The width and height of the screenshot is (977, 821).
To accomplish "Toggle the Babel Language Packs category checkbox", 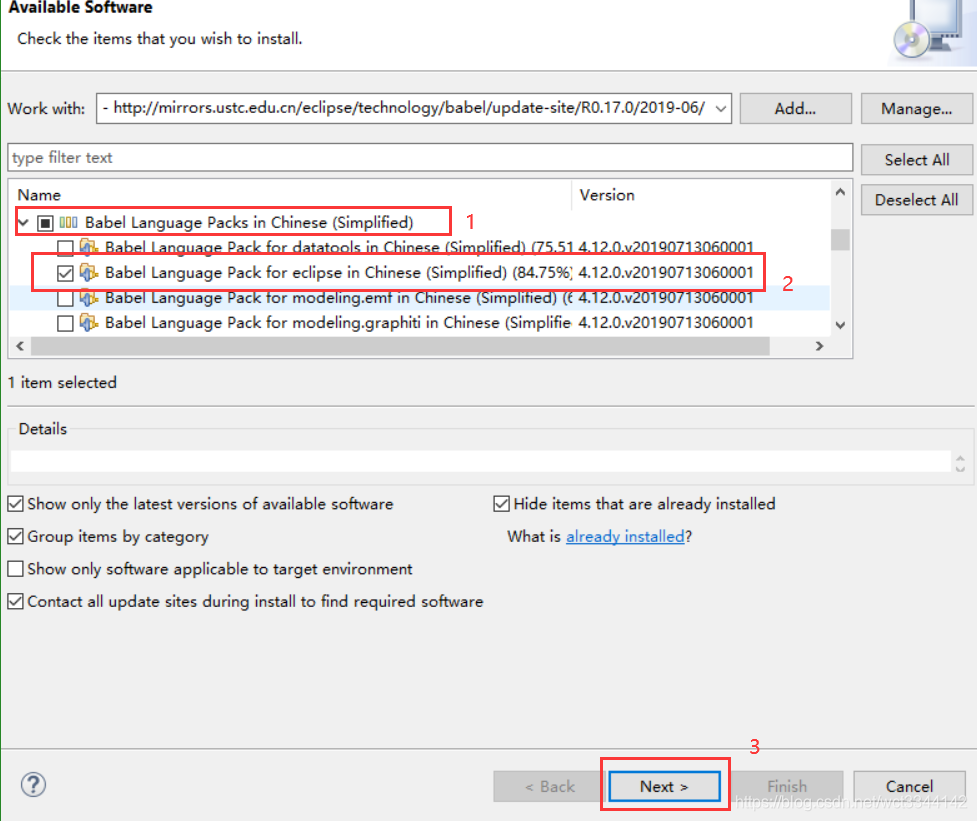I will point(45,222).
